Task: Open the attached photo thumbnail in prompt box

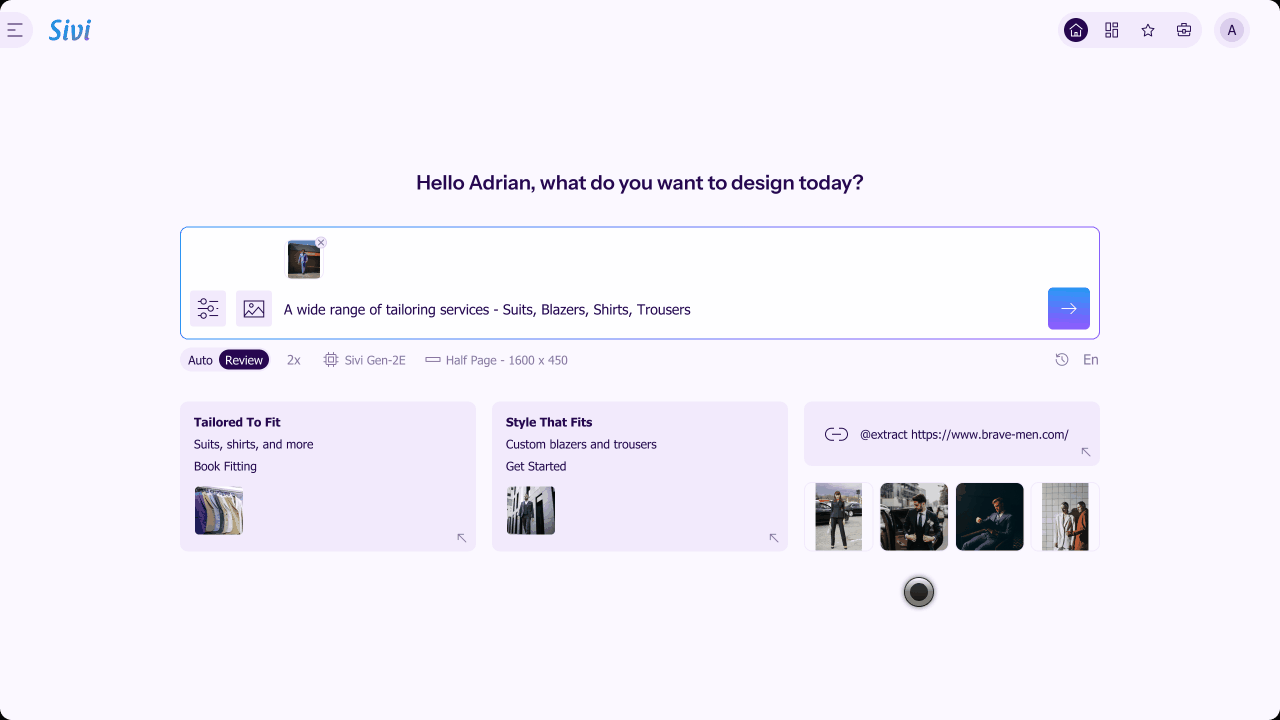Action: [304, 259]
